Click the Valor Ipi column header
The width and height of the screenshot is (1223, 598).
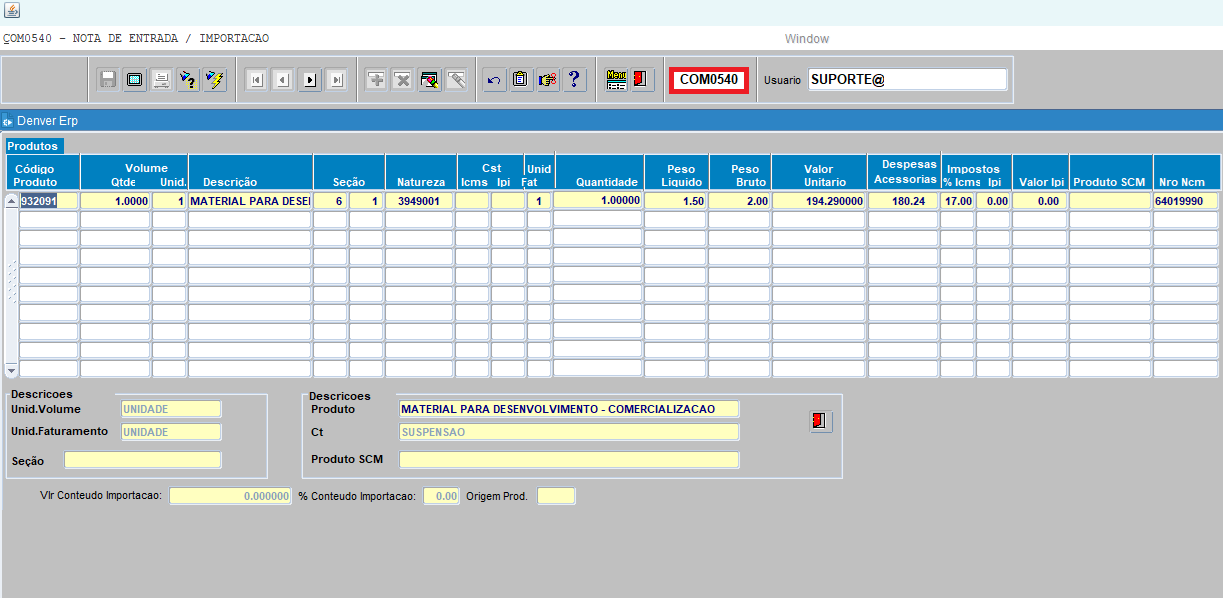(1040, 182)
